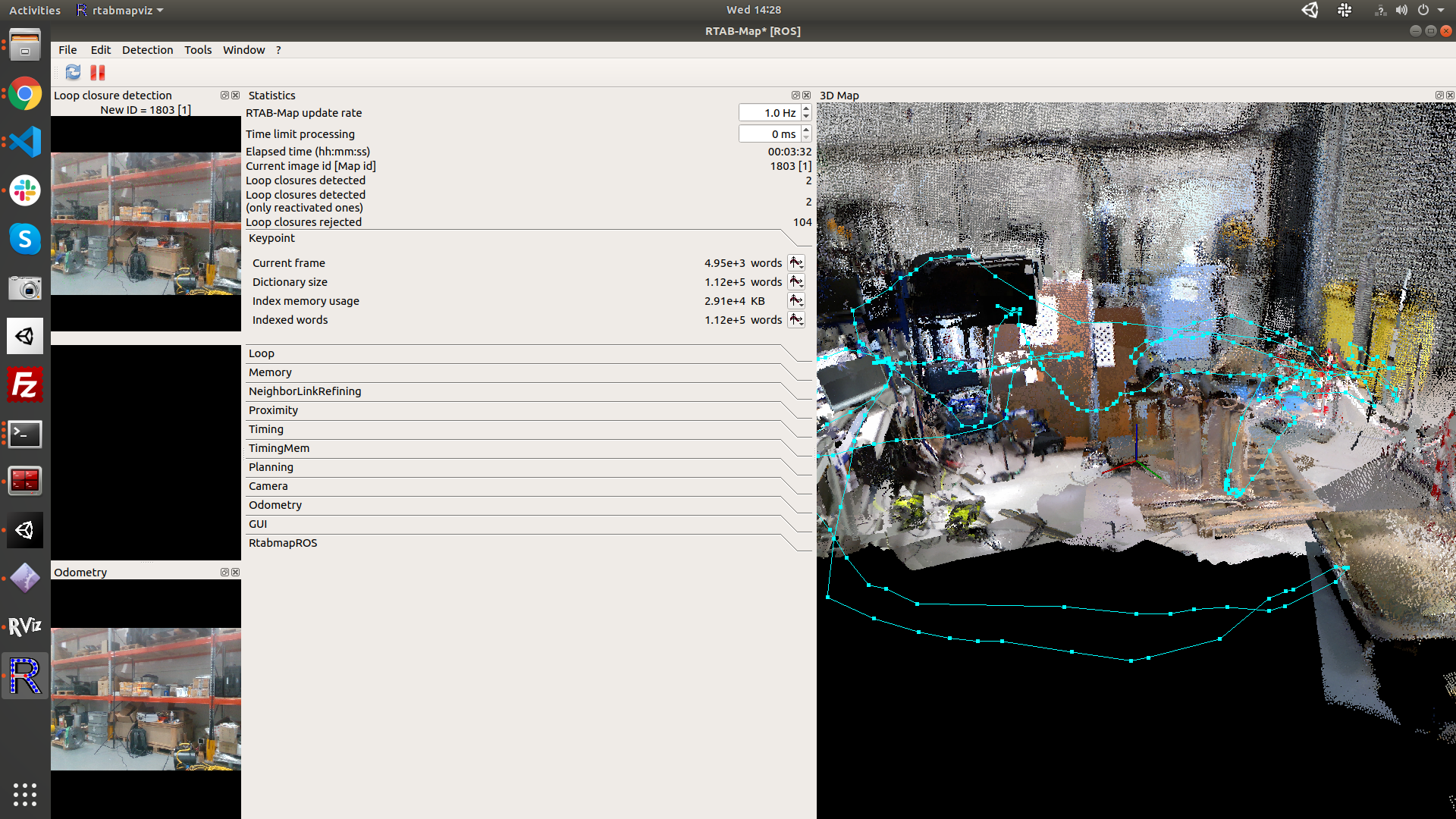Click the refresh/reset toolbar icon
The width and height of the screenshot is (1456, 819).
coord(73,72)
